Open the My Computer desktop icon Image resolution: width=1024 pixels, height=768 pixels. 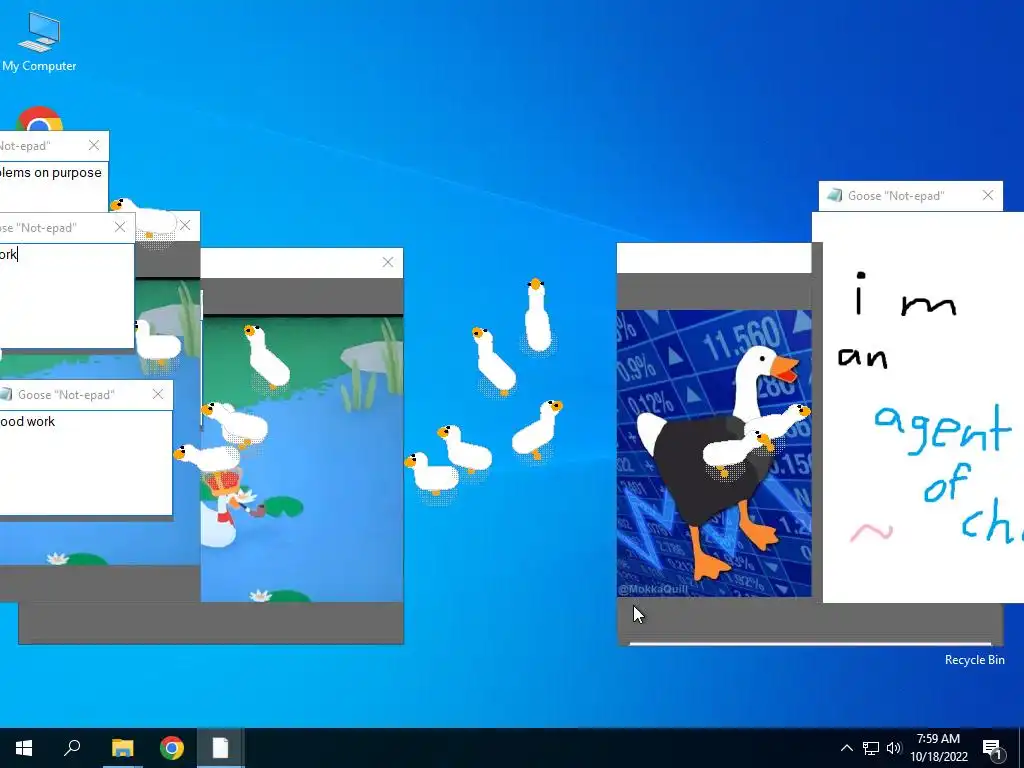pyautogui.click(x=39, y=41)
